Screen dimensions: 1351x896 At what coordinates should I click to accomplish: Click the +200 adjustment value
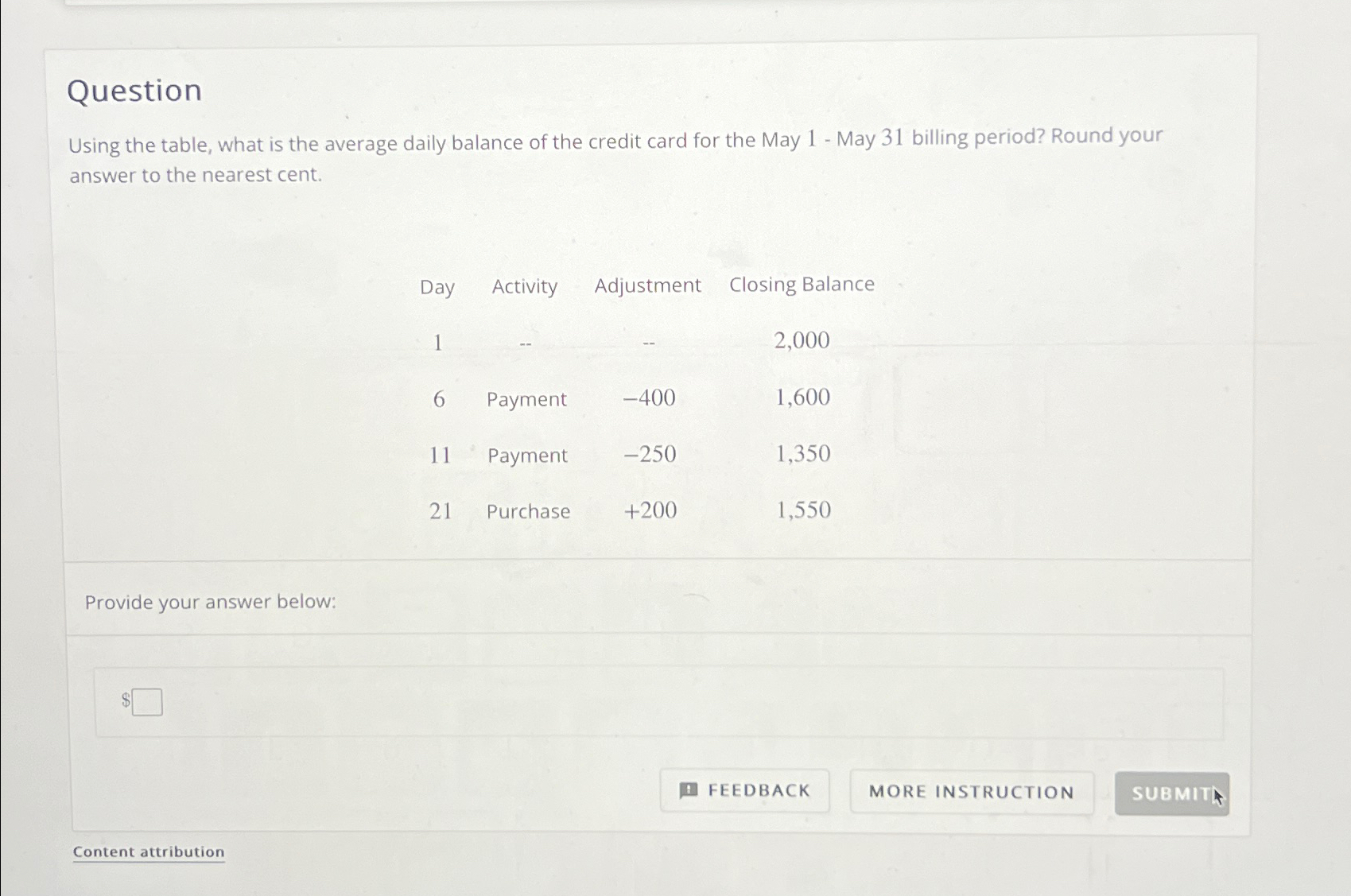[649, 511]
